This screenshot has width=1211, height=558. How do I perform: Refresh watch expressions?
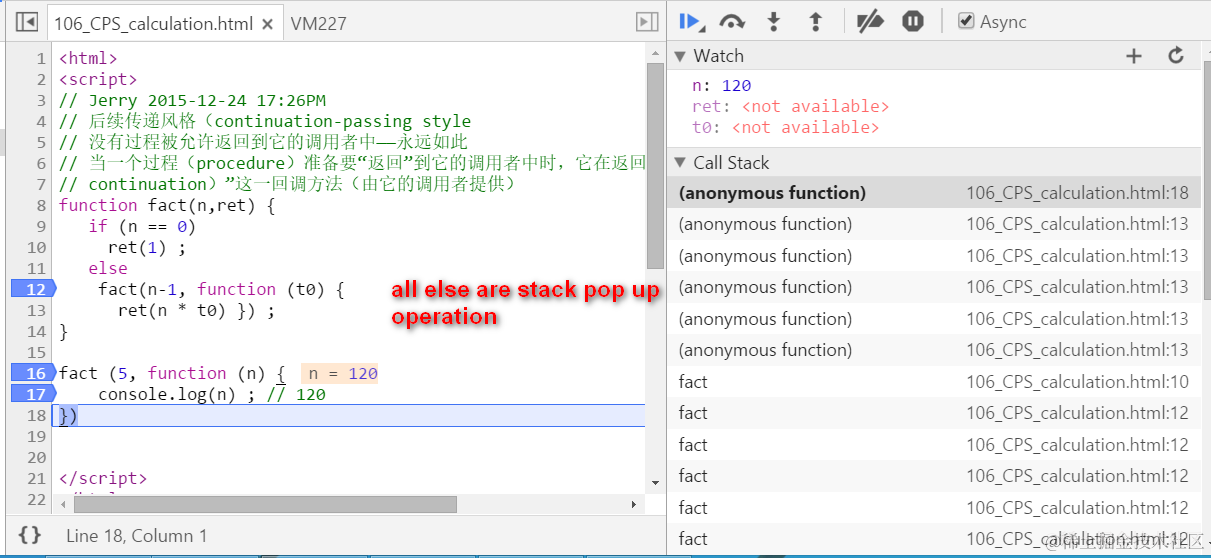pos(1176,56)
